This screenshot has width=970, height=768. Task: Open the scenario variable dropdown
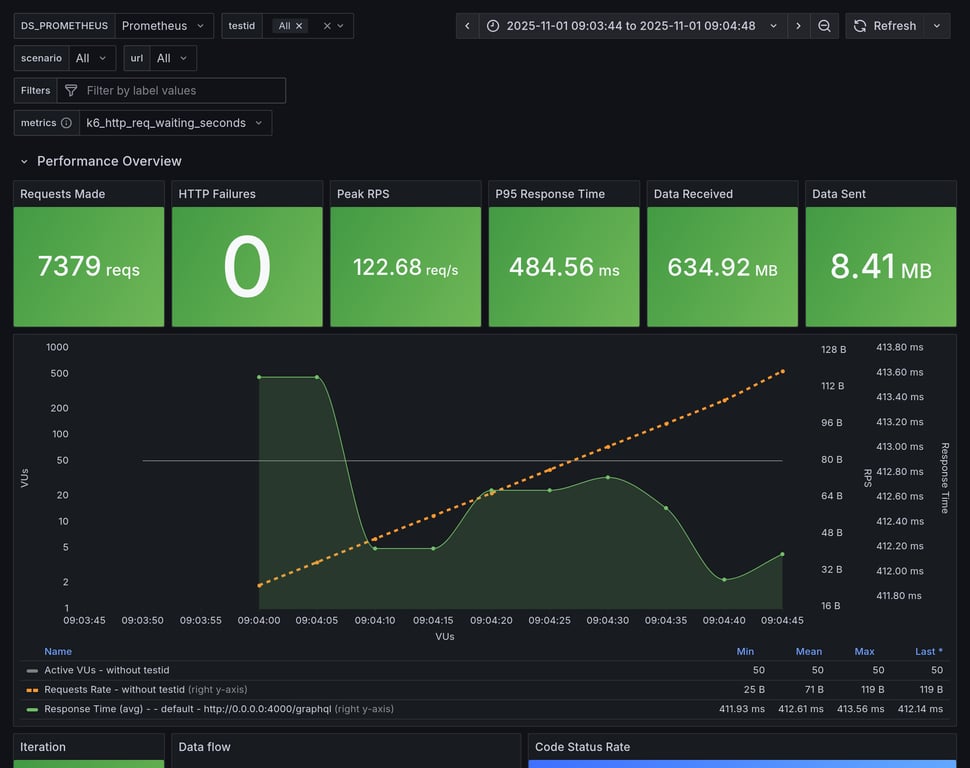[89, 59]
